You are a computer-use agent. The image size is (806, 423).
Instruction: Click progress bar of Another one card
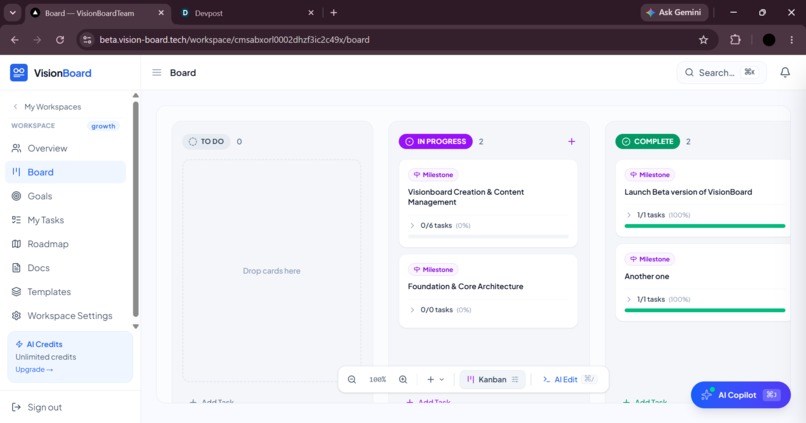[705, 310]
